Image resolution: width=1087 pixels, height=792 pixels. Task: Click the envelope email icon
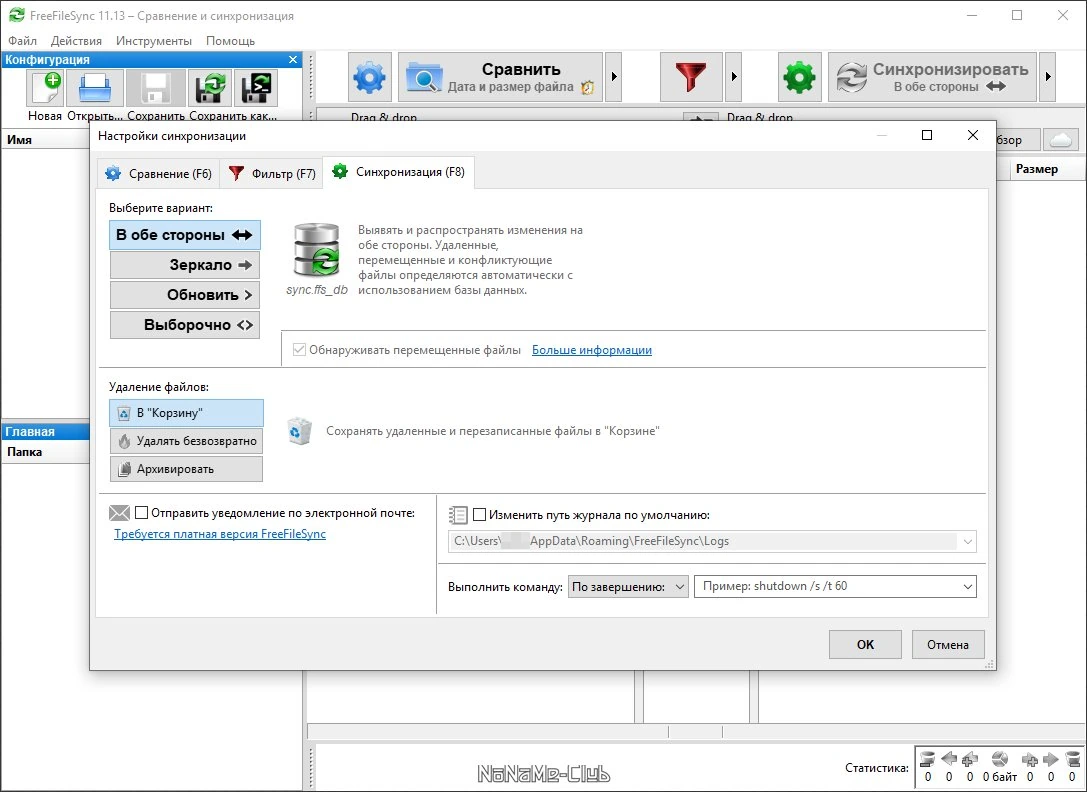point(119,513)
